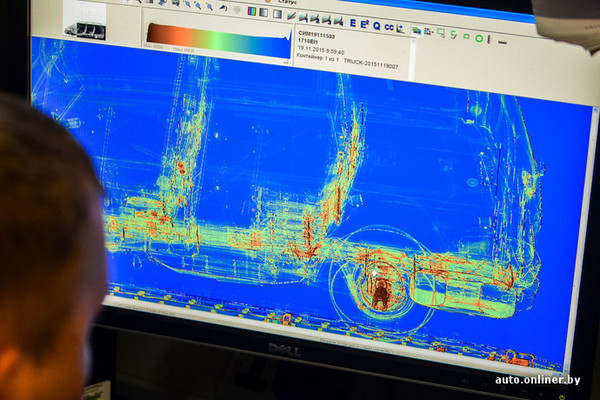Click the blue CC icon
The height and width of the screenshot is (400, 600).
389,27
